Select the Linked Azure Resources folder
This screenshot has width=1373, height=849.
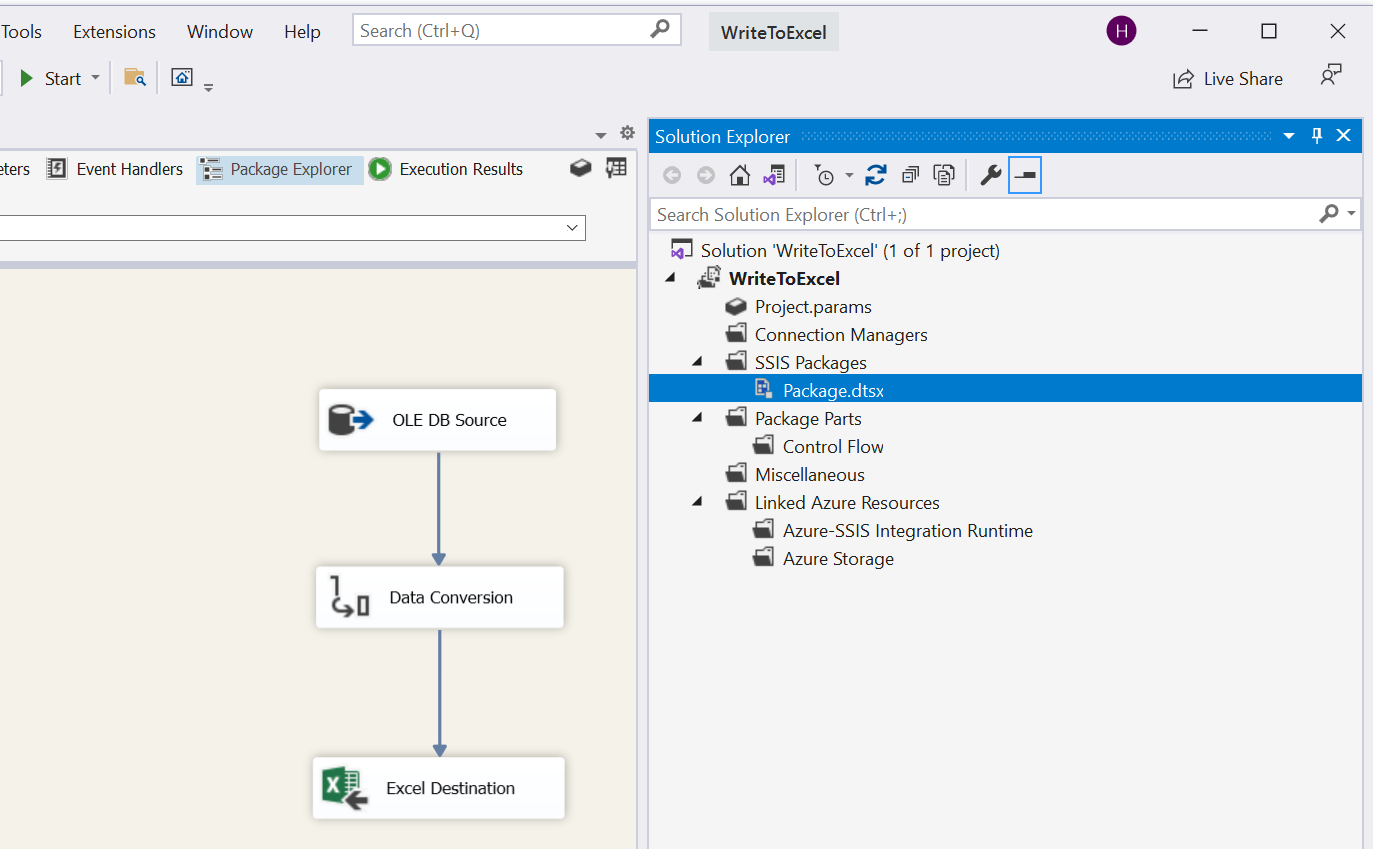847,503
